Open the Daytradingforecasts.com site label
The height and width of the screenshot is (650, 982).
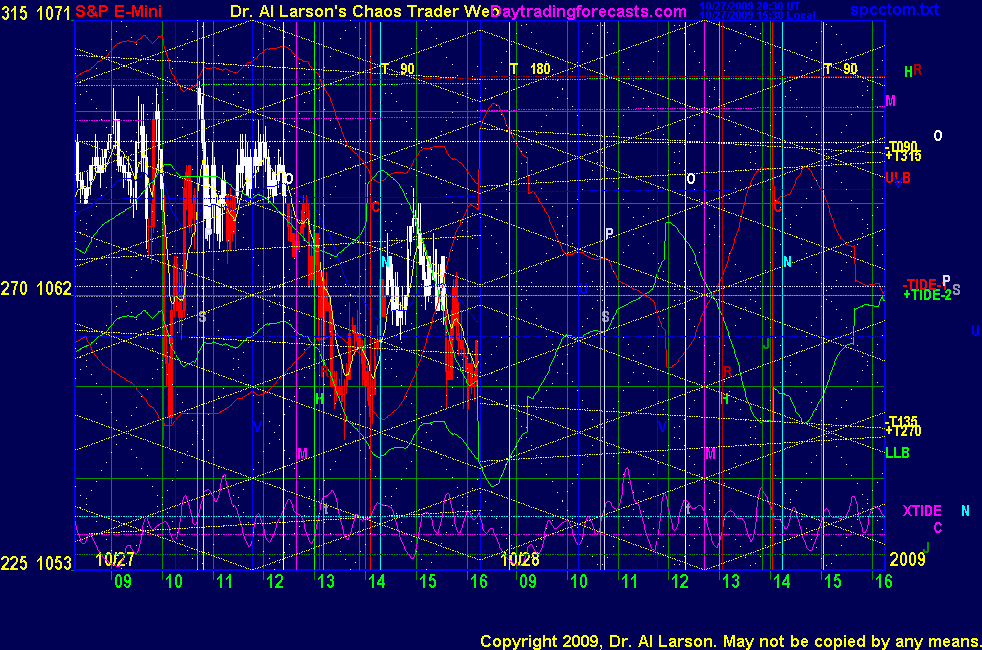[589, 11]
